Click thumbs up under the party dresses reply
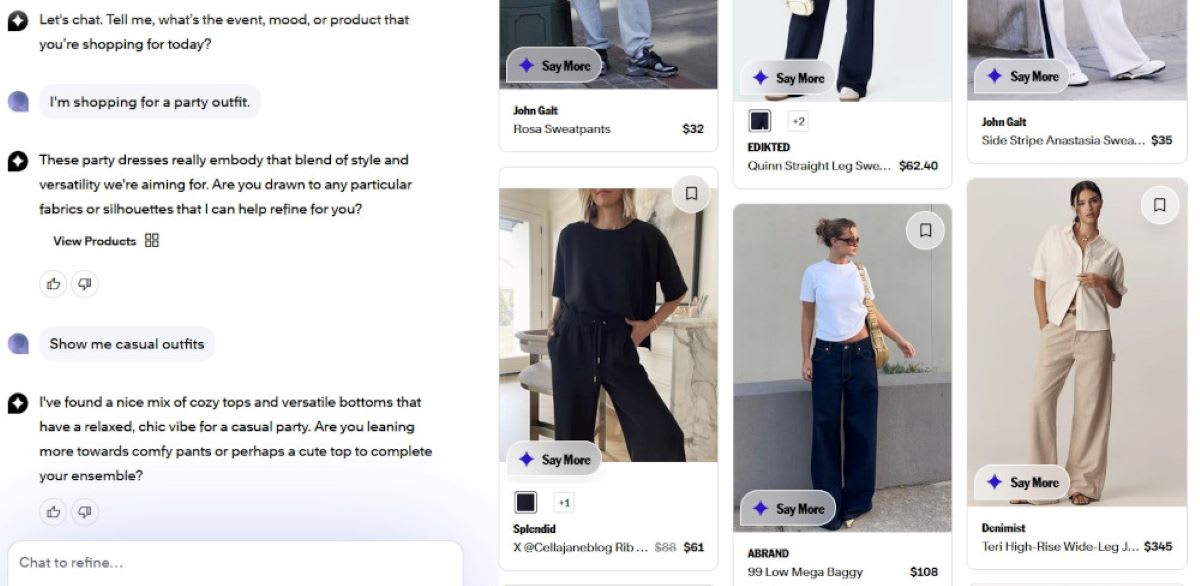Screen dimensions: 1200x586 click(x=53, y=284)
